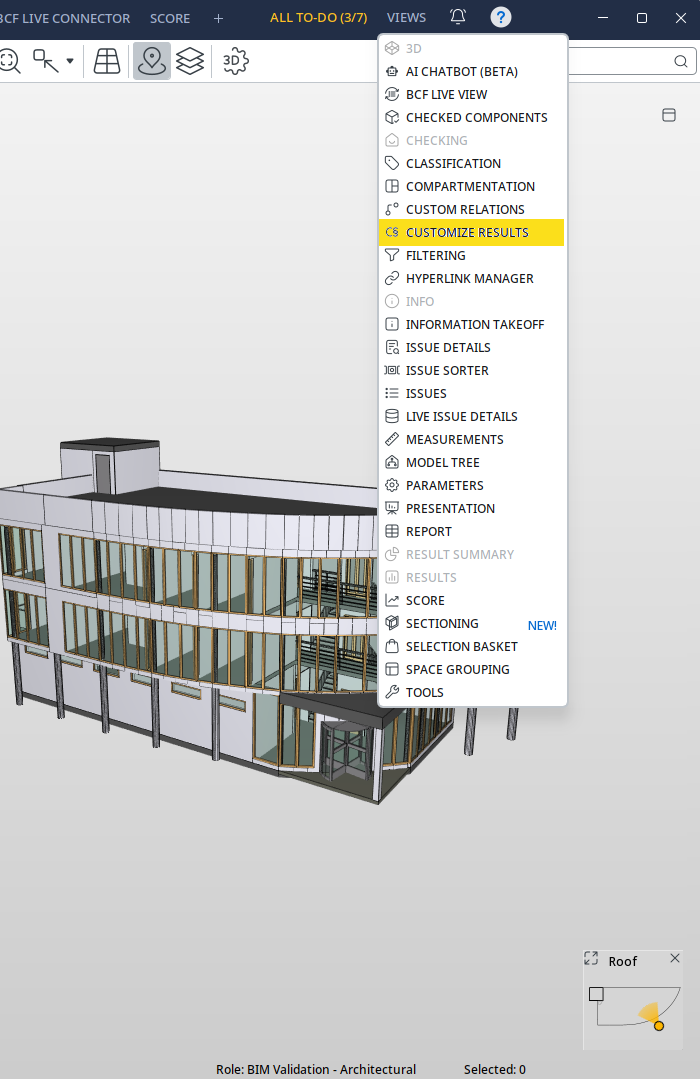
Task: Click the orange camera marker in minimap
Action: click(659, 1026)
